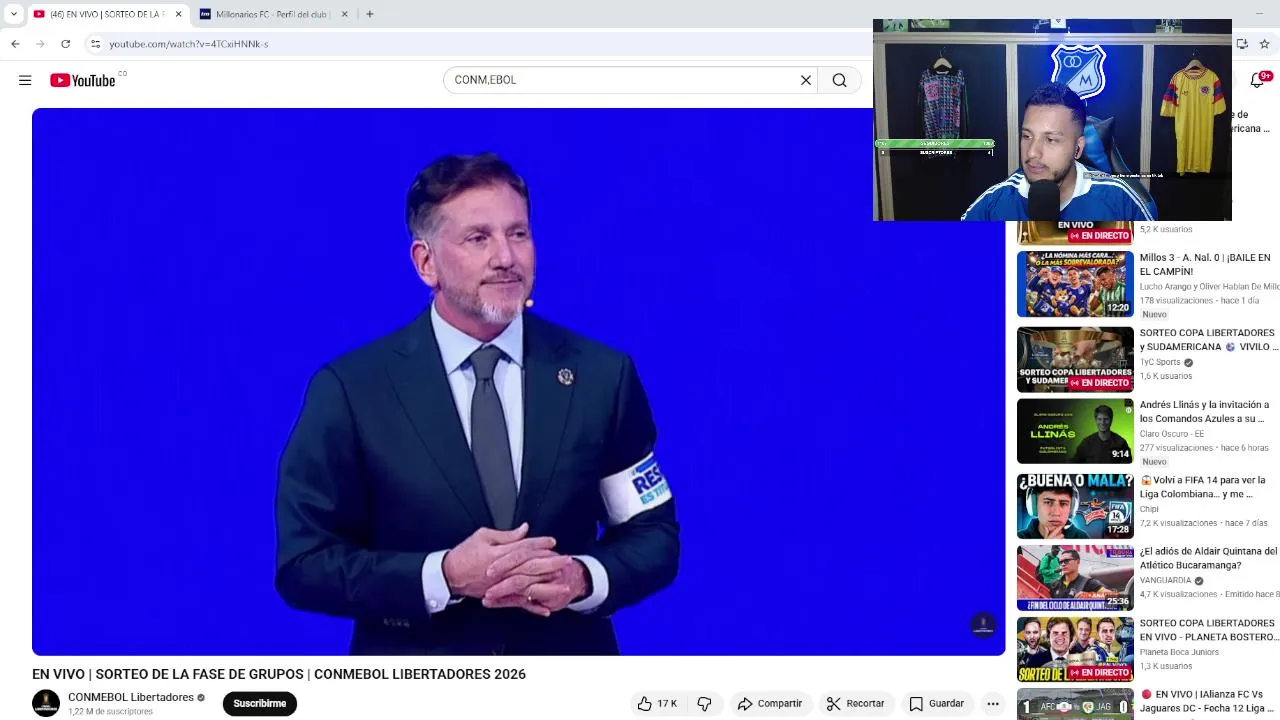Open Planeta Boca Juniors sorteo thumbnail
The width and height of the screenshot is (1280, 720).
1075,650
